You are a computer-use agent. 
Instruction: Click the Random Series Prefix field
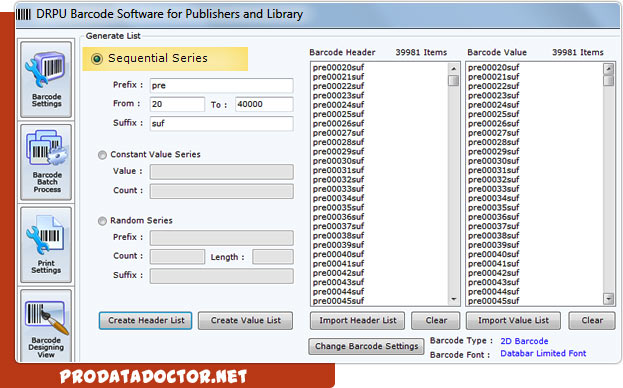(x=222, y=237)
